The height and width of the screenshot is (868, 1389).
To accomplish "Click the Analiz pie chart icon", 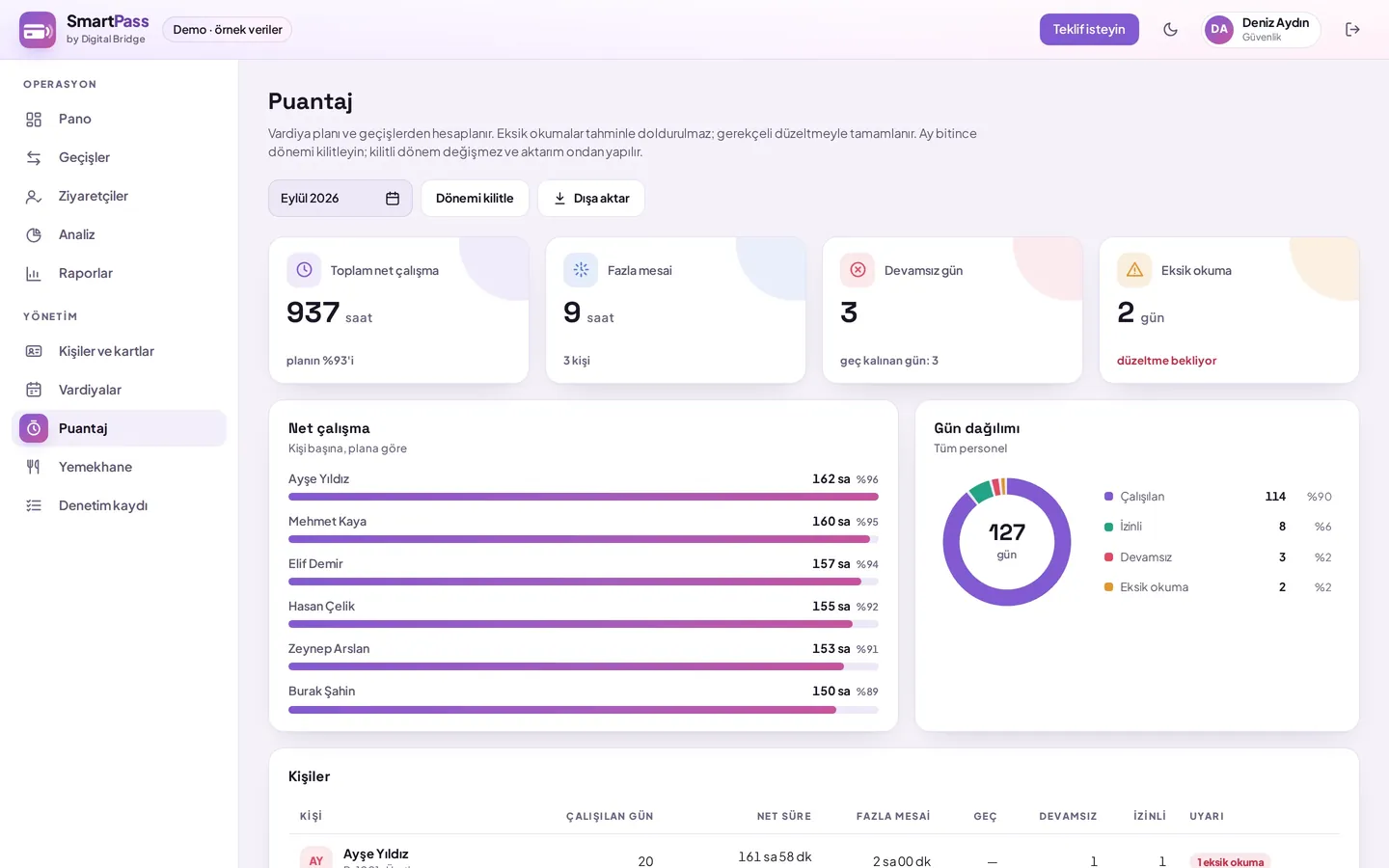I will click(34, 235).
